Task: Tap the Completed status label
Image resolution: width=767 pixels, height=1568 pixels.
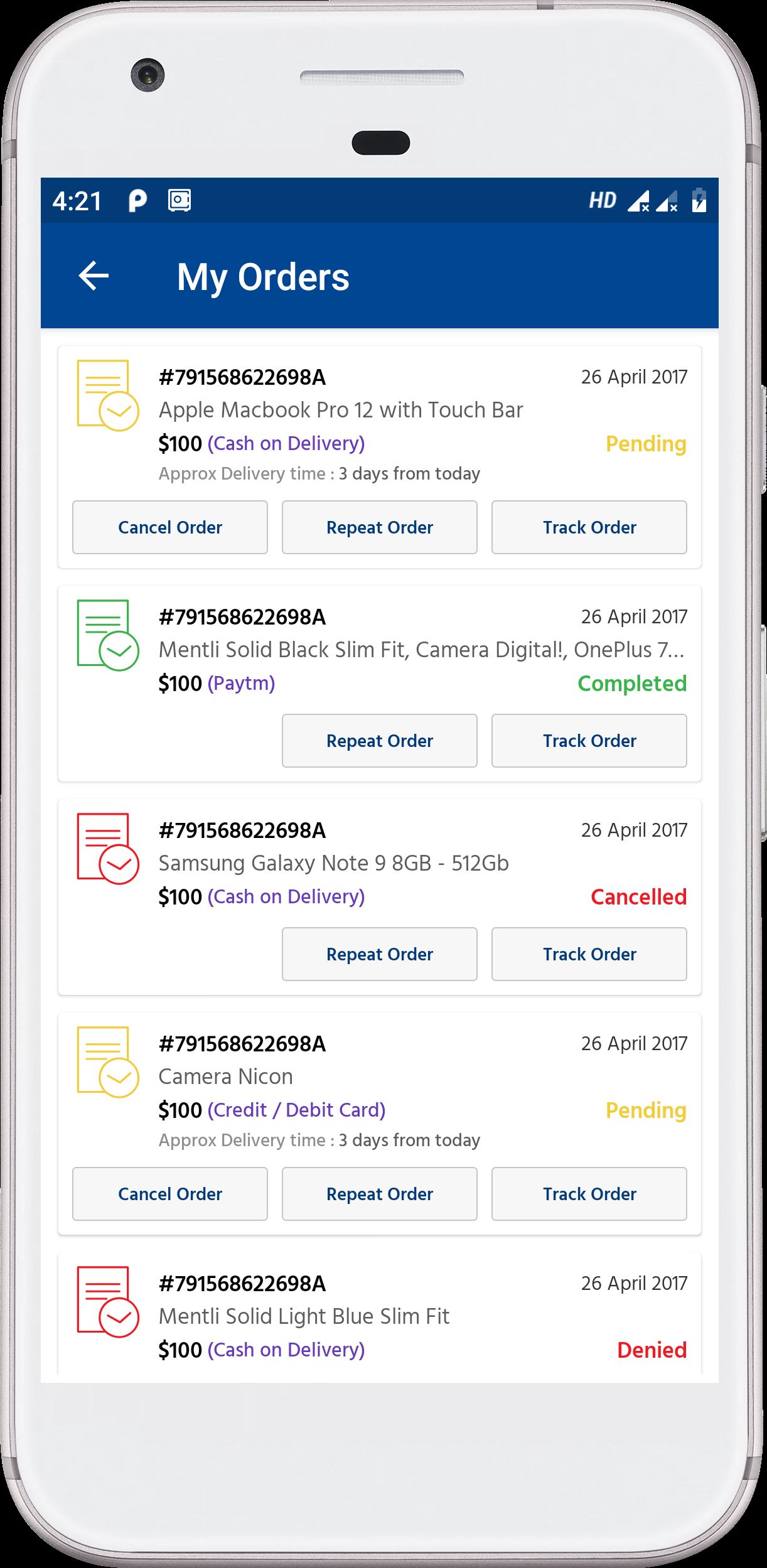Action: click(632, 684)
